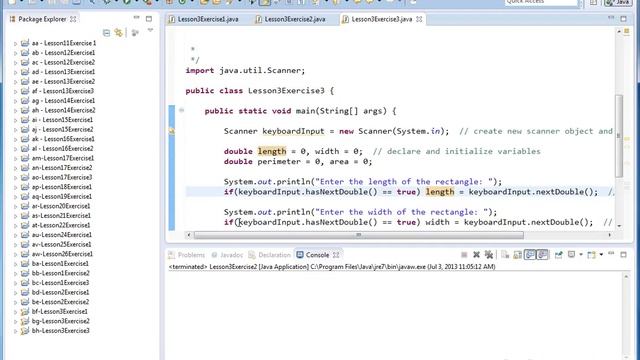Minimize the editor area
This screenshot has height=360, width=640.
coord(611,18)
